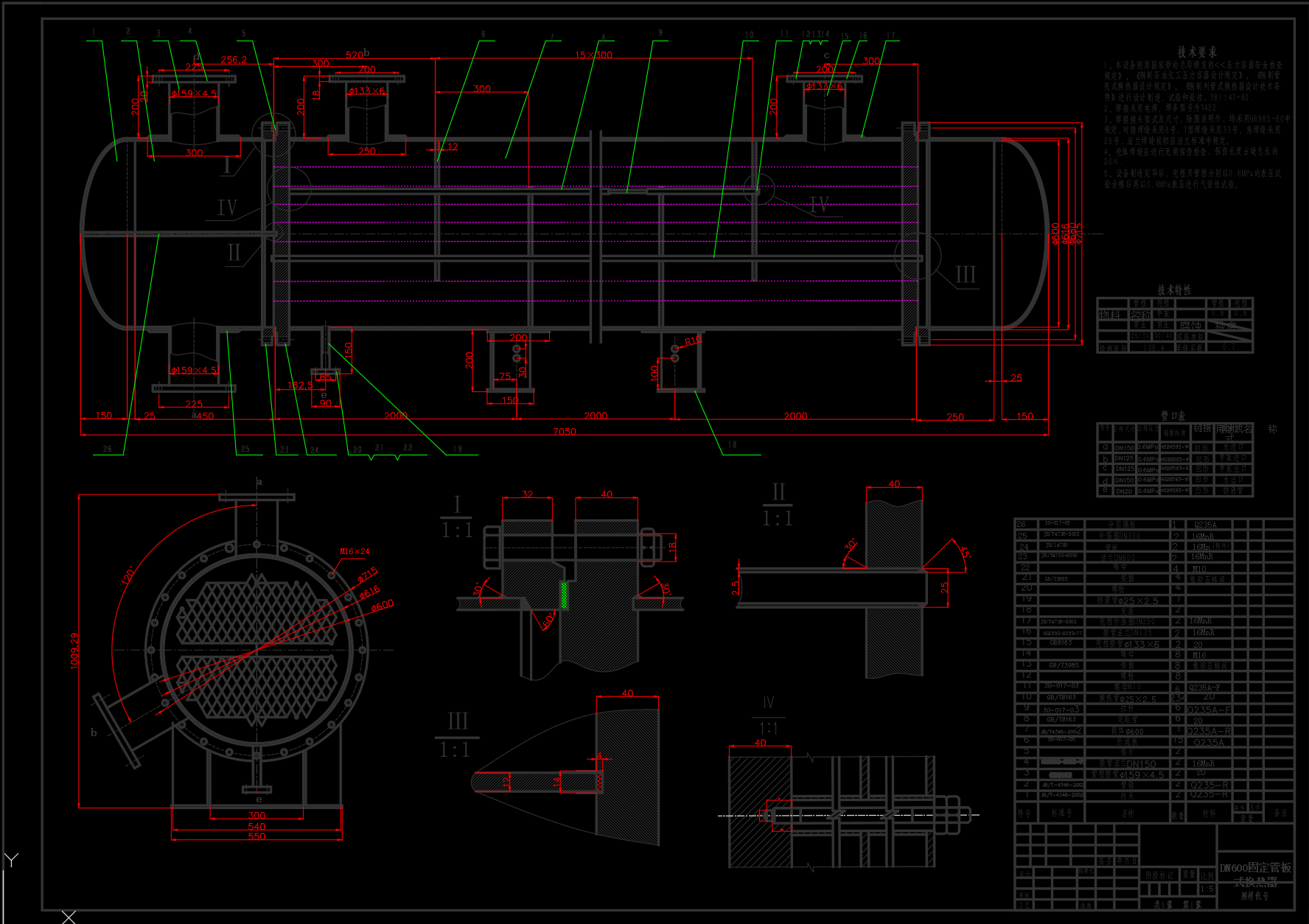Select the DN20 cell in nozzle table
The image size is (1309, 924).
1124,491
